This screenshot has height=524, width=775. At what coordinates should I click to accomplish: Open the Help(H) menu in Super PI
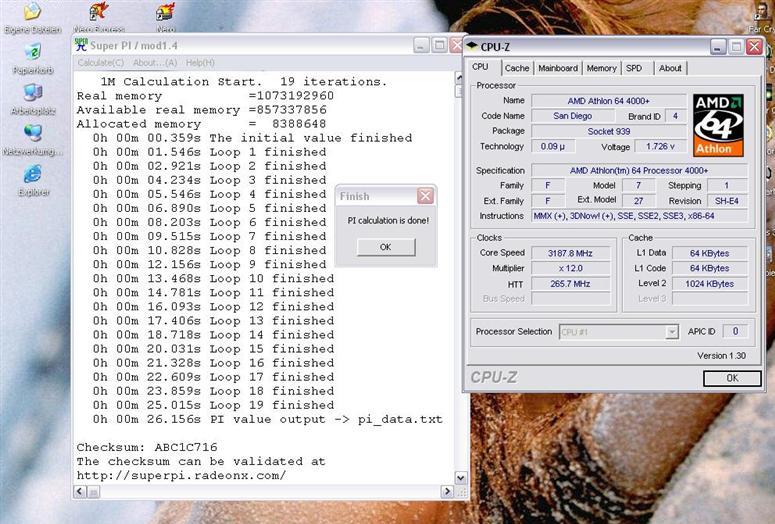point(200,63)
